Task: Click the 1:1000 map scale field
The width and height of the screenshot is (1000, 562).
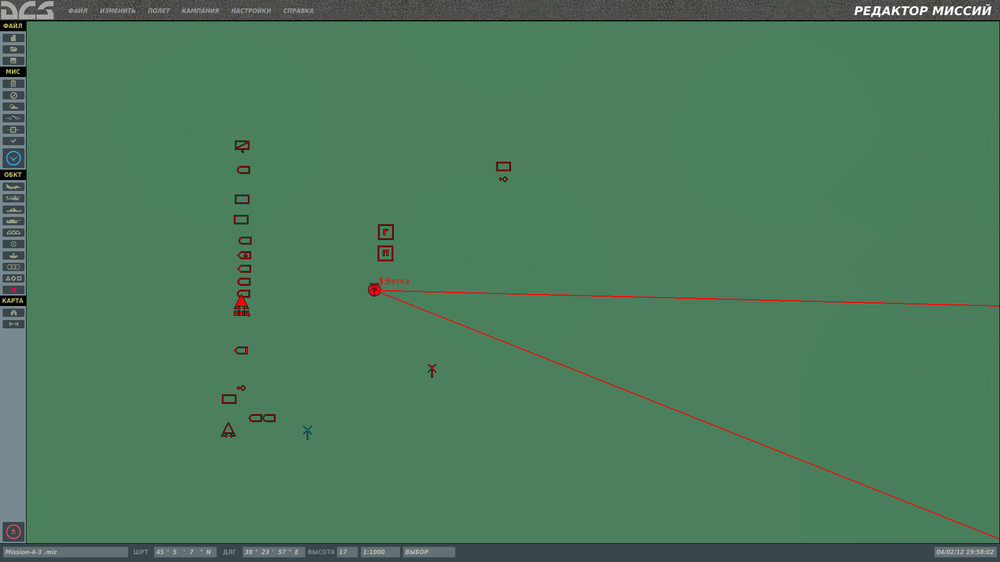Action: pos(380,552)
